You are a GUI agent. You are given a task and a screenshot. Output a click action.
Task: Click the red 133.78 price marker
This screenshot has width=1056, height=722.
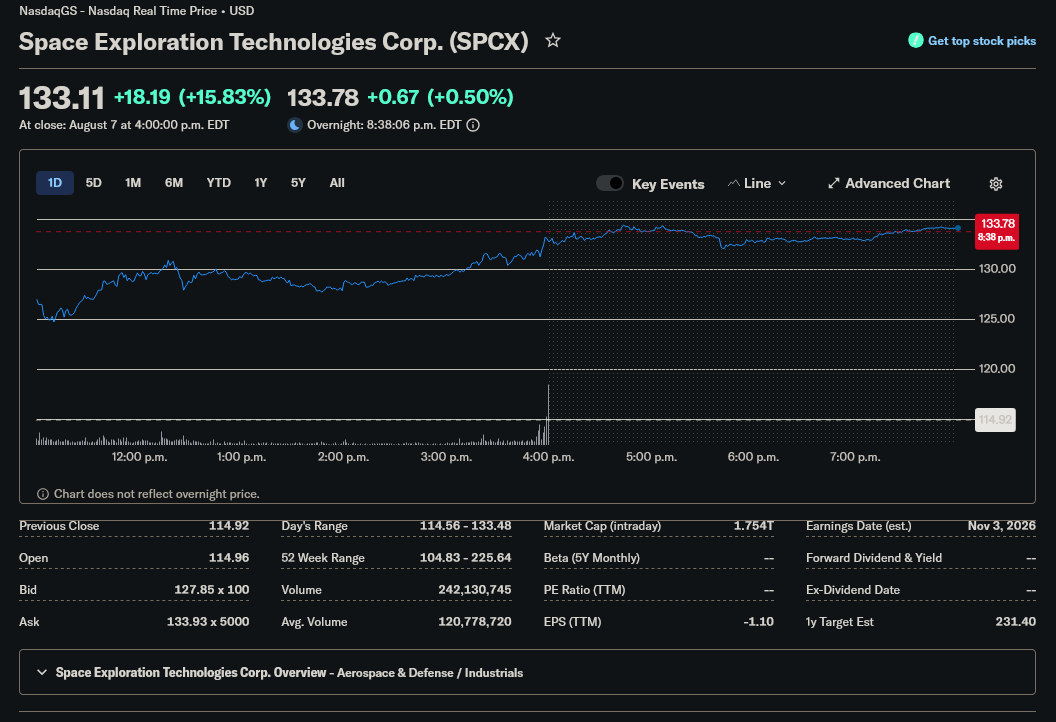[x=997, y=230]
